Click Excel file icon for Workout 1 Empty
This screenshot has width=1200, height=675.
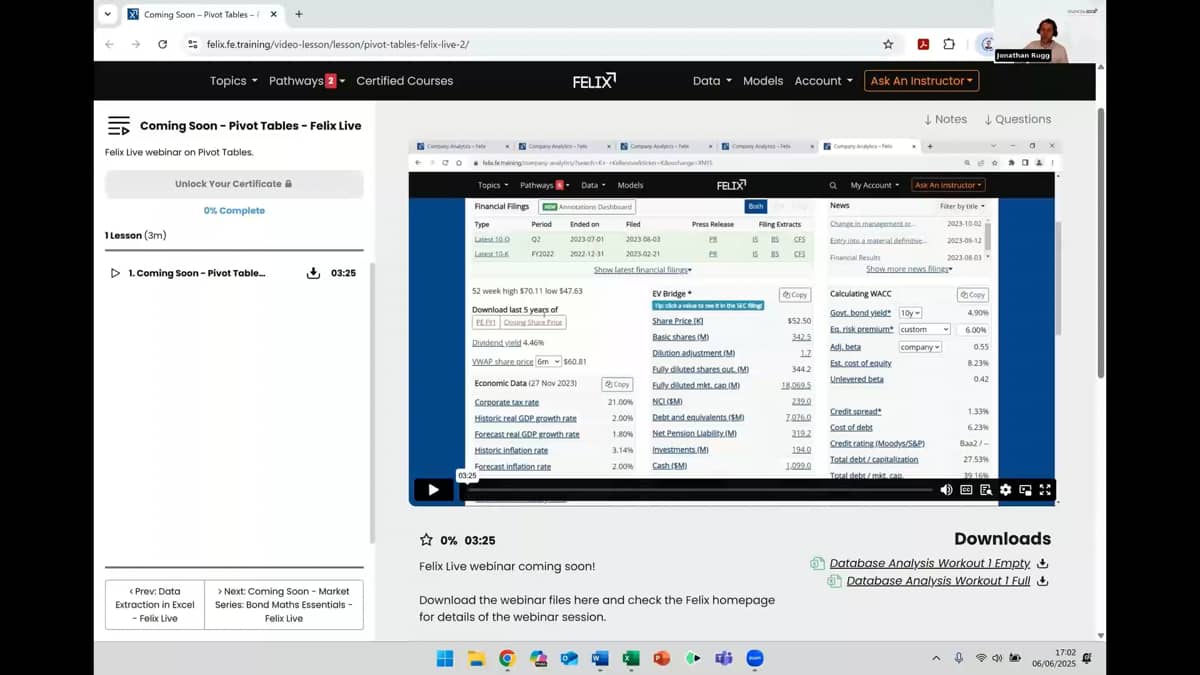(817, 563)
